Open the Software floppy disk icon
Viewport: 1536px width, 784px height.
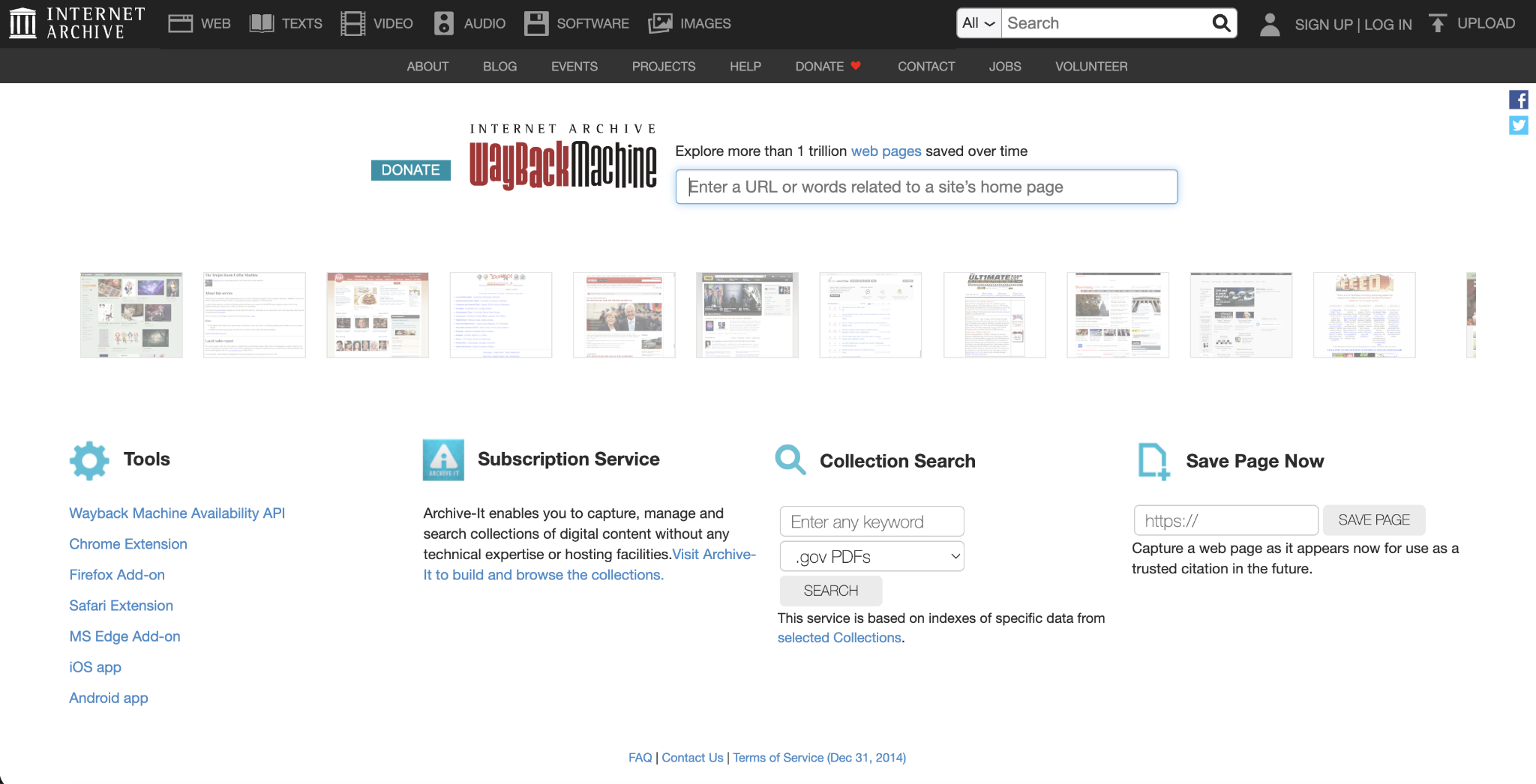point(536,23)
